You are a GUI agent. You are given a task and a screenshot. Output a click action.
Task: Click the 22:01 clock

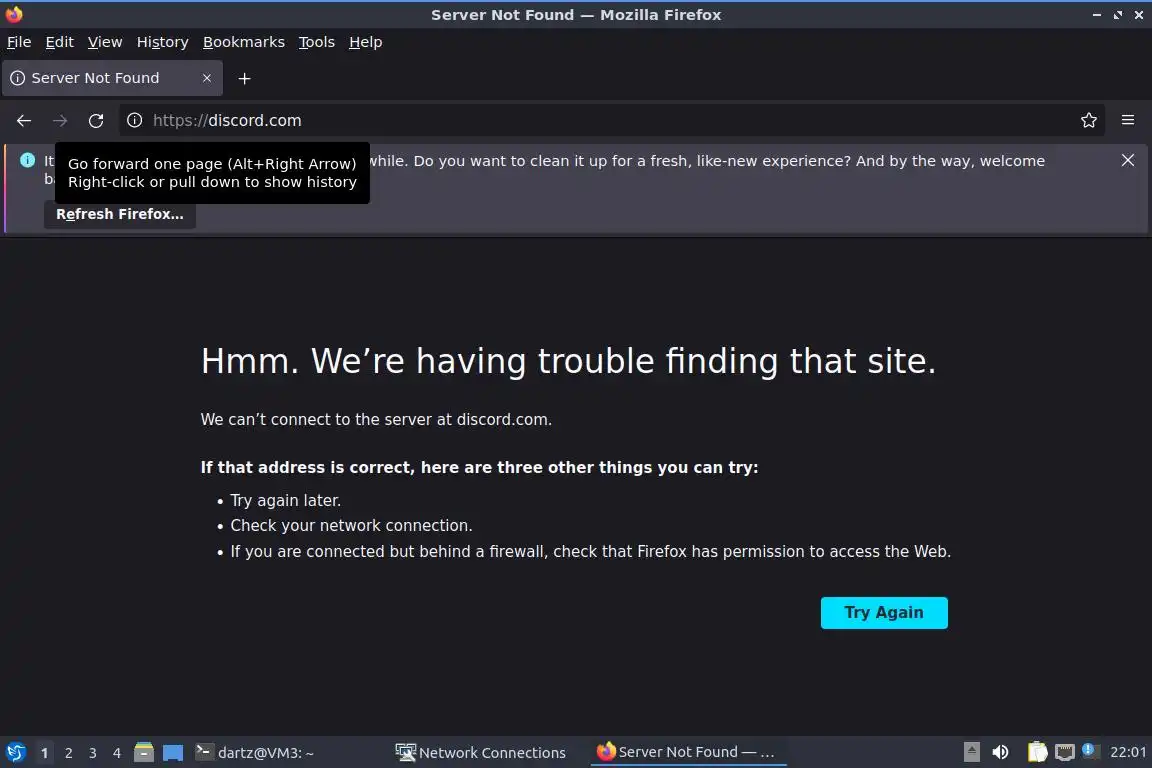click(x=1128, y=752)
